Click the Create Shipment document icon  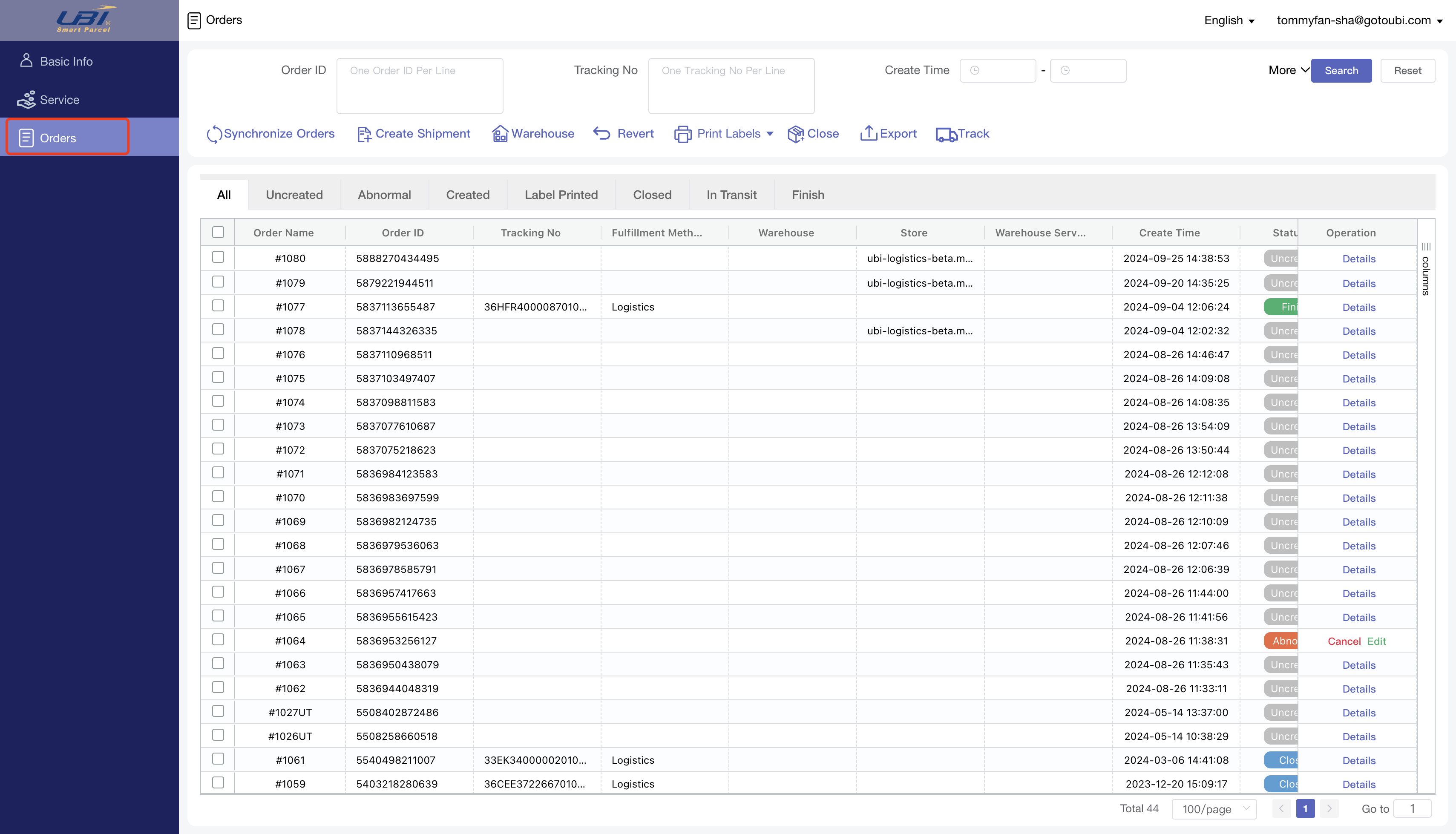(x=364, y=134)
